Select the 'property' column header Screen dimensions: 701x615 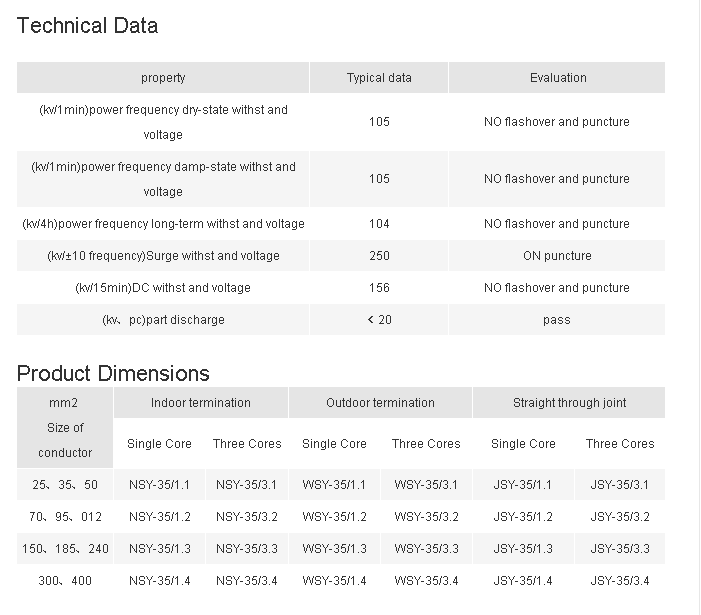point(163,78)
